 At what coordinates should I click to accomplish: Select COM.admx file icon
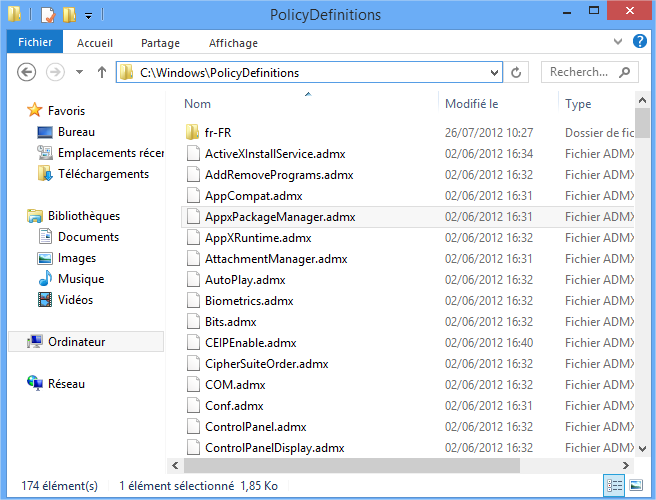pyautogui.click(x=193, y=385)
